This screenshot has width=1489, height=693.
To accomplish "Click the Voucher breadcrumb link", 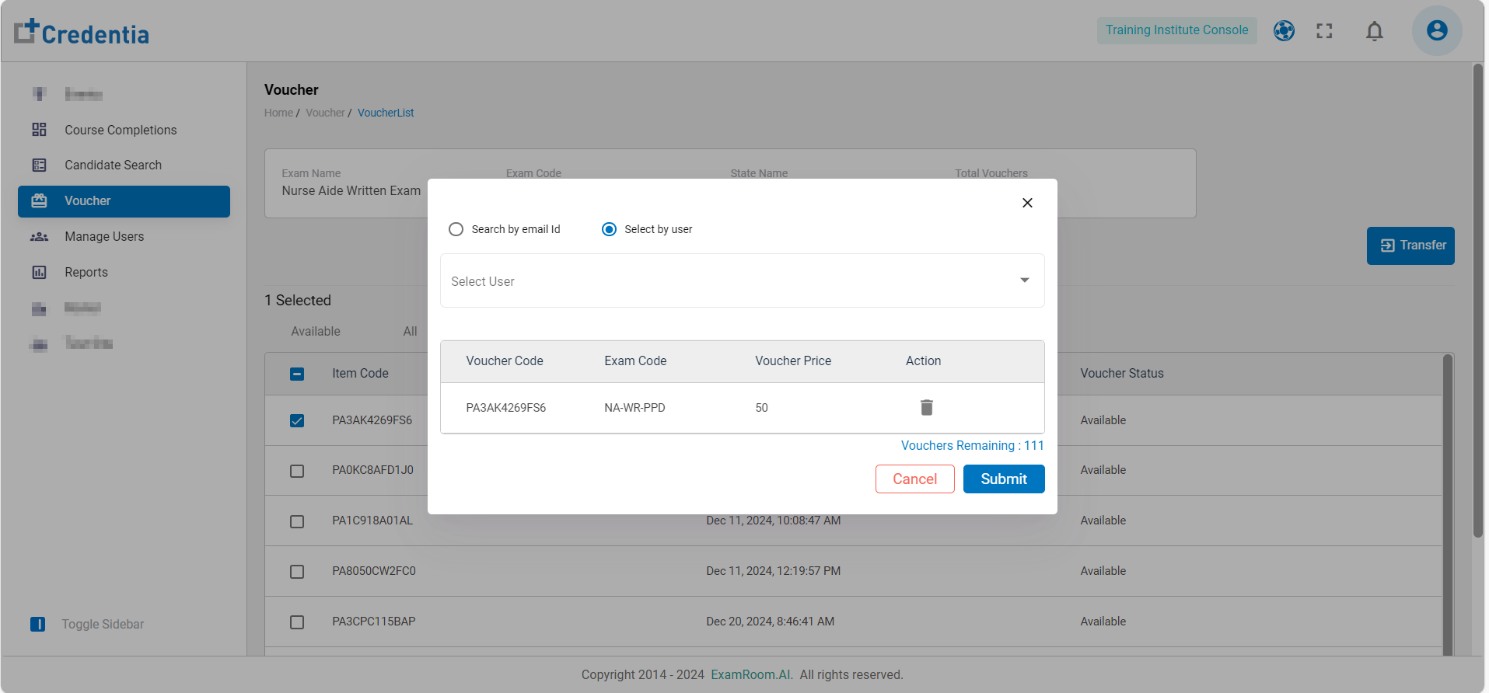I will point(325,113).
